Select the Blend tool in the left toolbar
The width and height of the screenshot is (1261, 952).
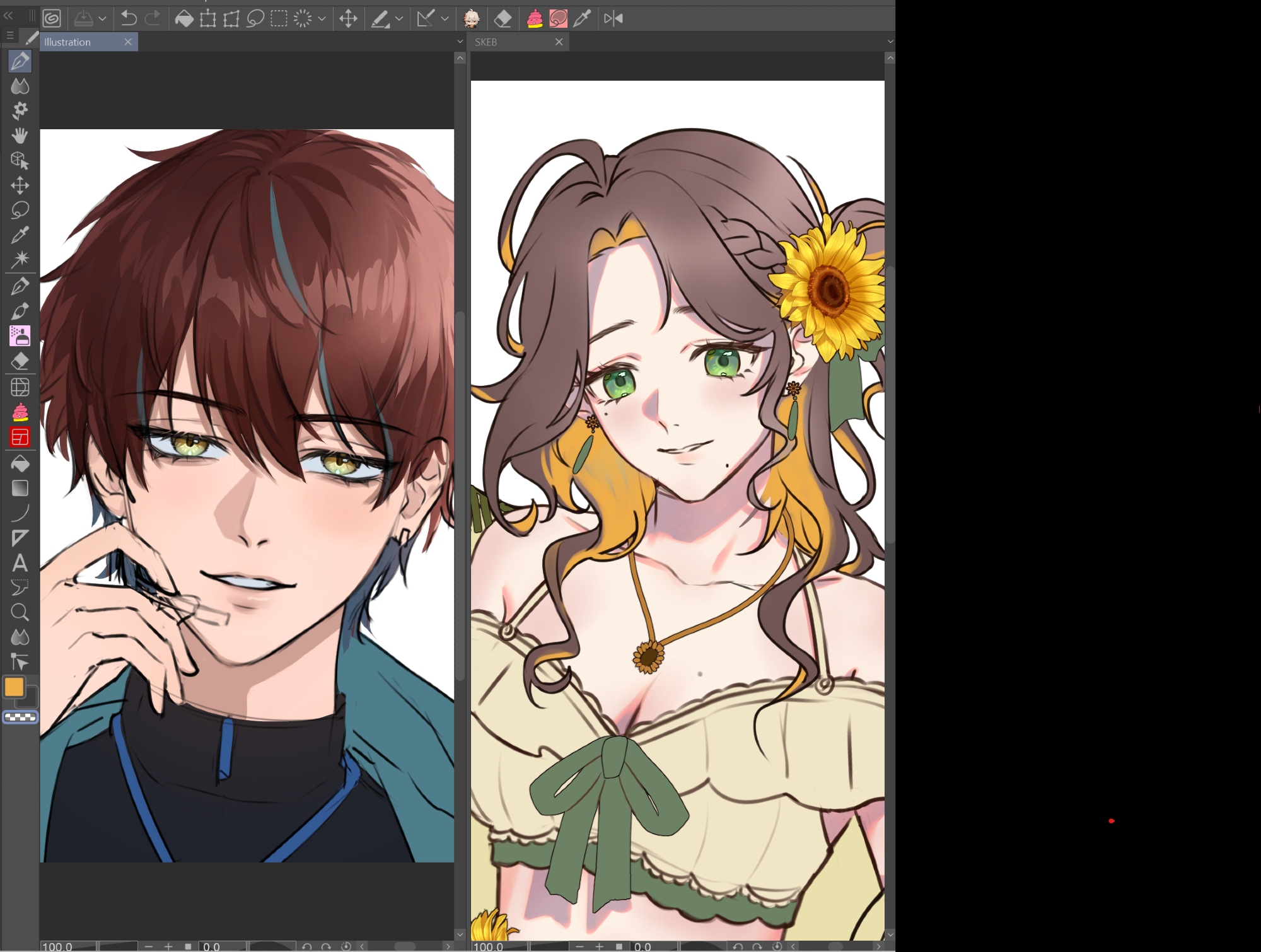pos(20,86)
